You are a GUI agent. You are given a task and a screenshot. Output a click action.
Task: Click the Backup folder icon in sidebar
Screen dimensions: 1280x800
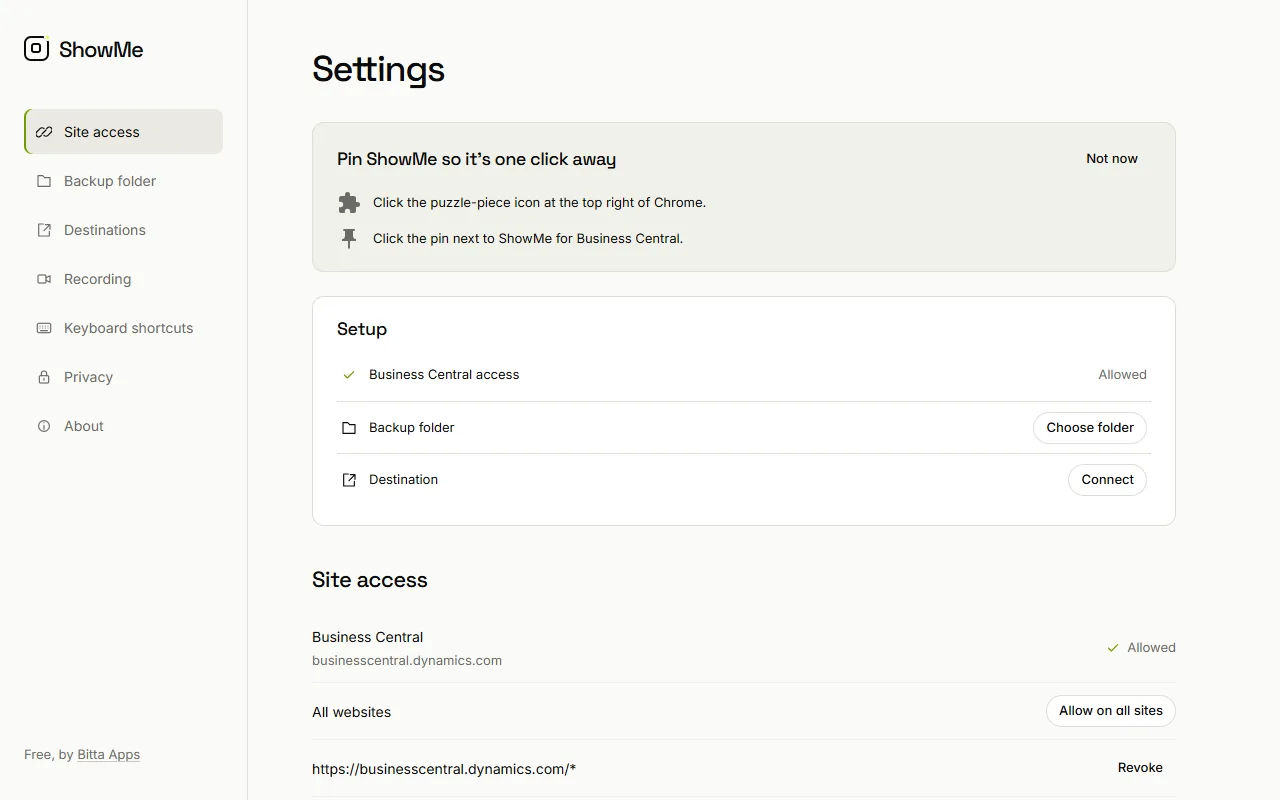tap(44, 181)
